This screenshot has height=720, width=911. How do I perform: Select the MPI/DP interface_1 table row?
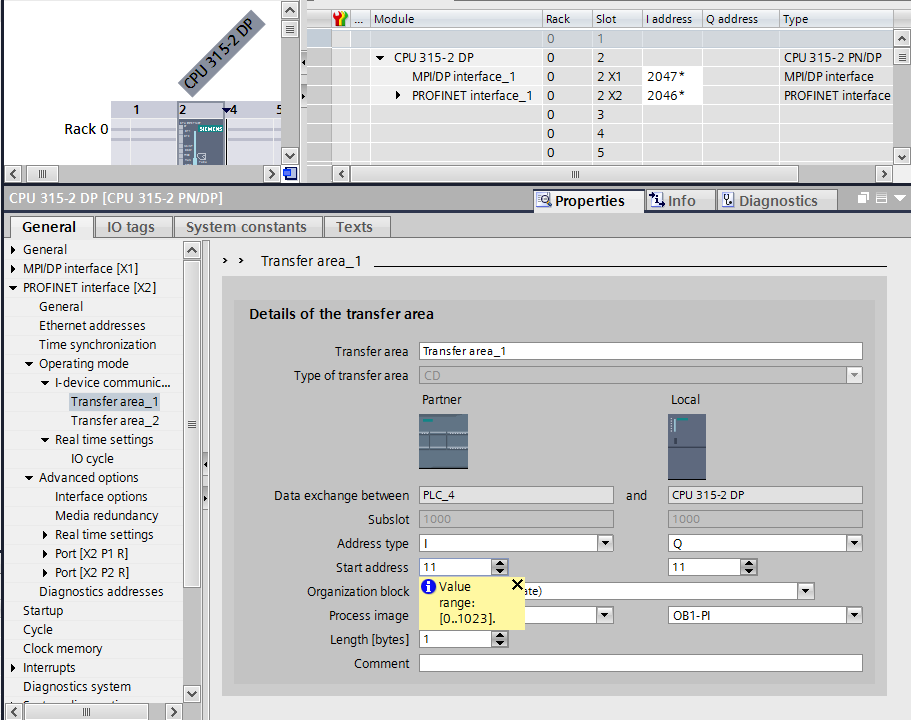463,77
